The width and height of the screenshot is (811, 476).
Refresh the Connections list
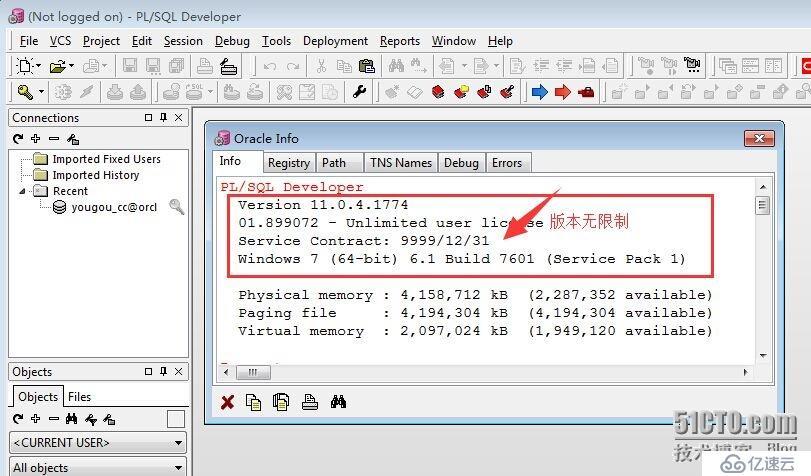coord(18,139)
